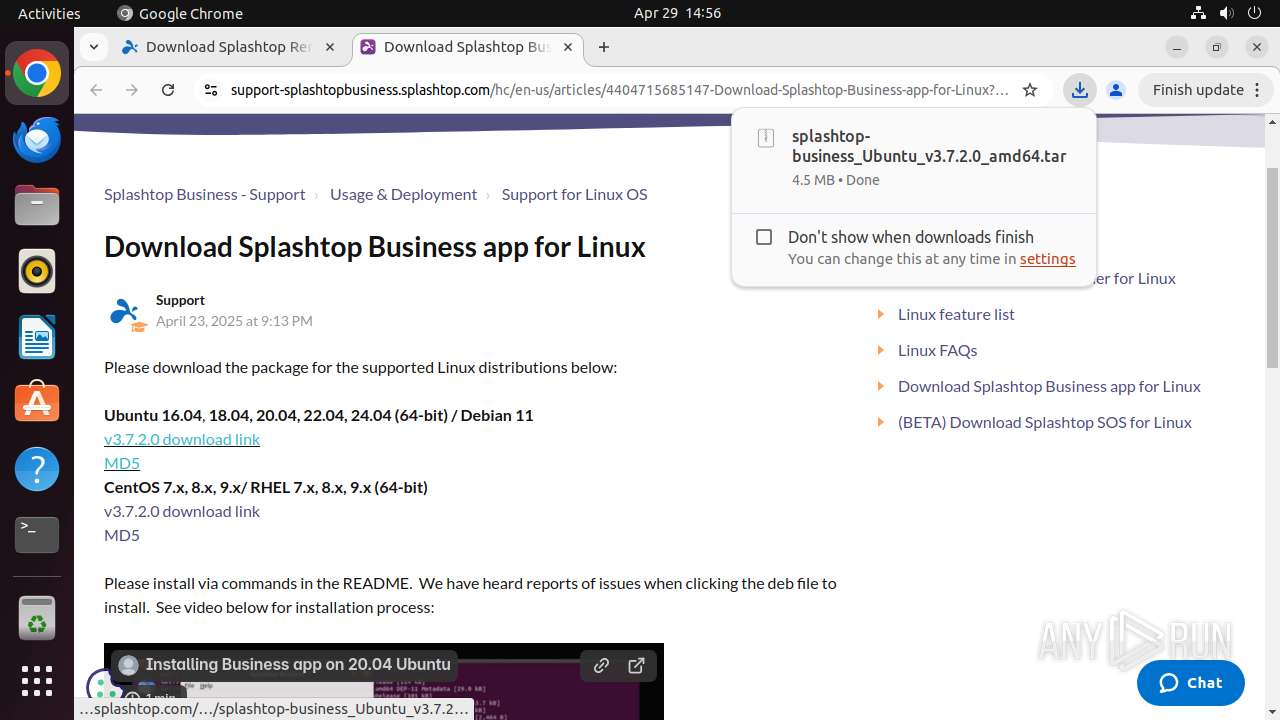The image size is (1280, 720).
Task: Open a new tab with plus button
Action: point(604,47)
